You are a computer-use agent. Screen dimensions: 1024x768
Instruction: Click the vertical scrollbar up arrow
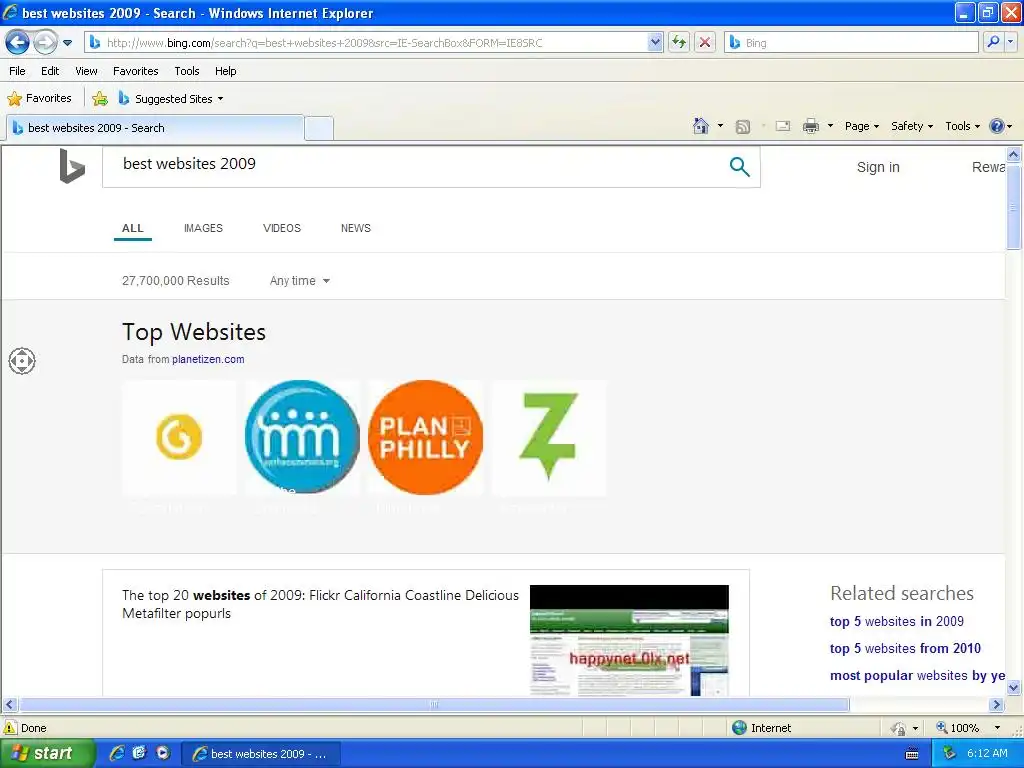(1014, 154)
